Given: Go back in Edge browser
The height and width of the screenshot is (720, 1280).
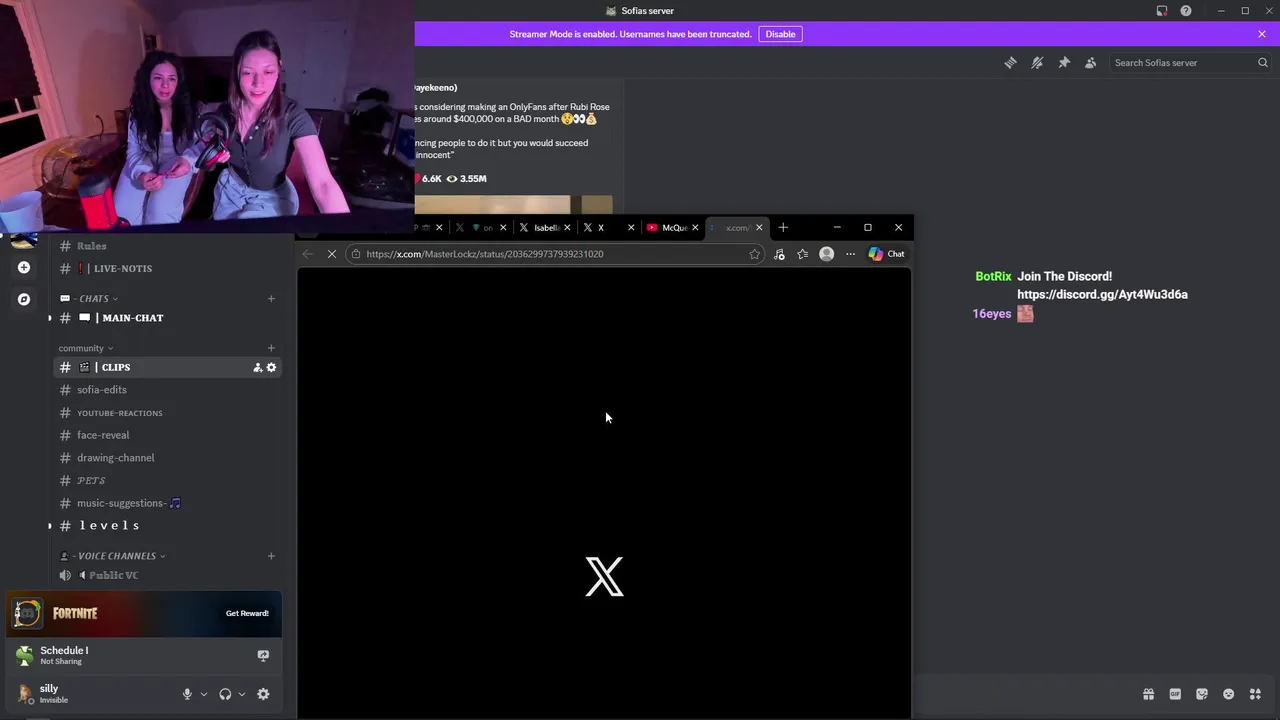Looking at the screenshot, I should [308, 254].
